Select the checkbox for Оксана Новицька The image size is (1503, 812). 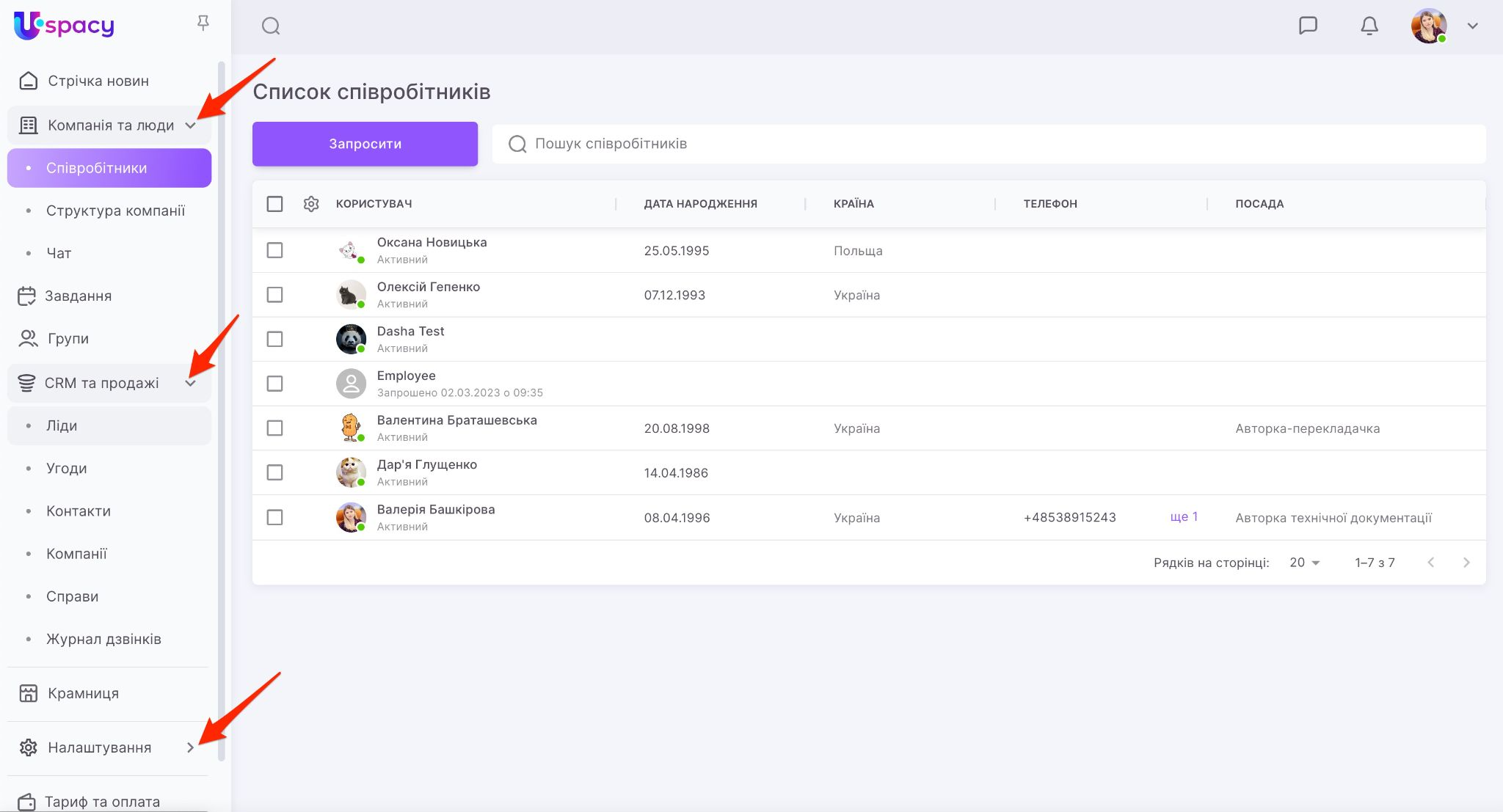click(x=274, y=250)
